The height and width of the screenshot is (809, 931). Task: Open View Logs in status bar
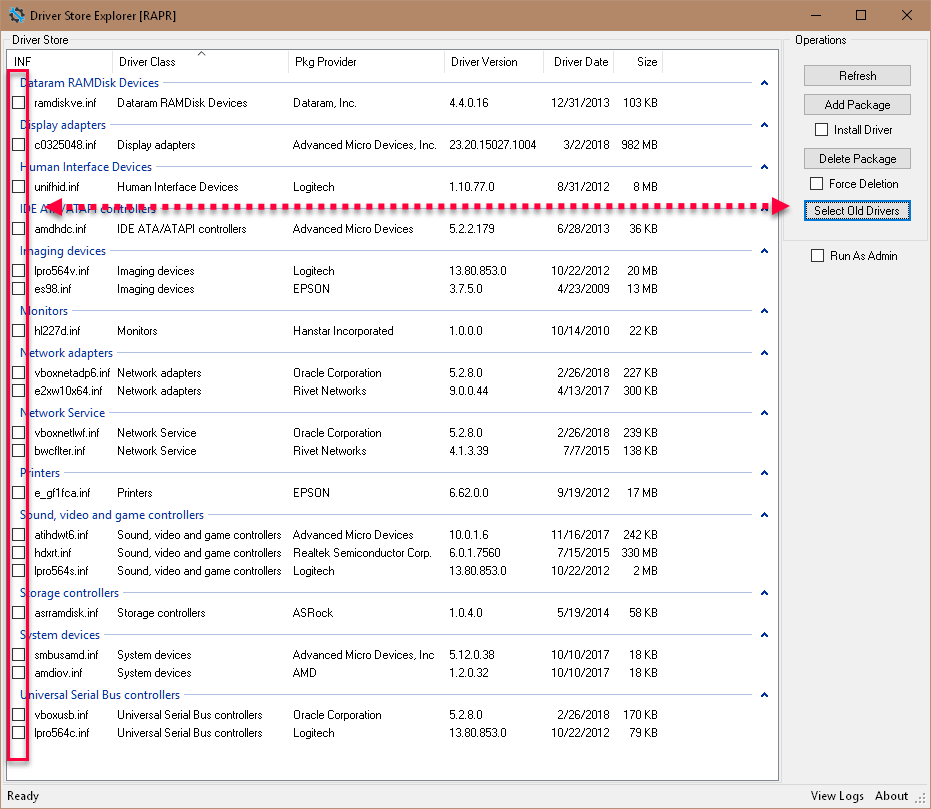coord(837,796)
